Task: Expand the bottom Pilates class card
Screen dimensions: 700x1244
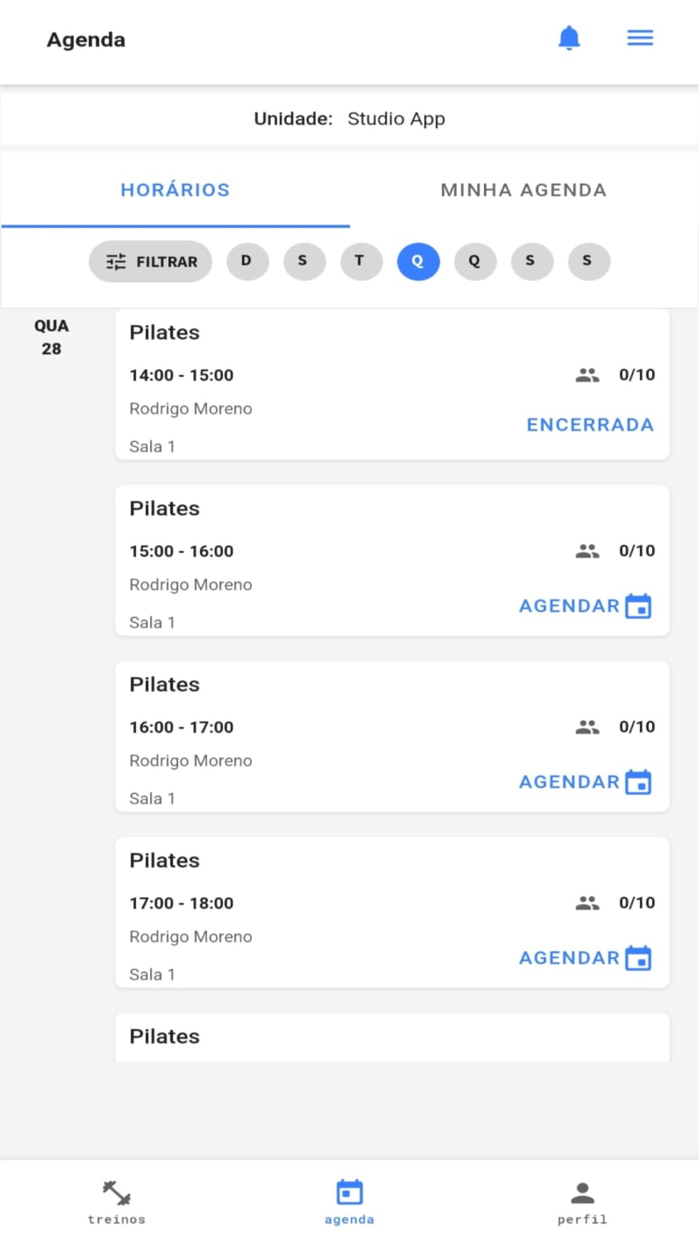Action: coord(391,1037)
